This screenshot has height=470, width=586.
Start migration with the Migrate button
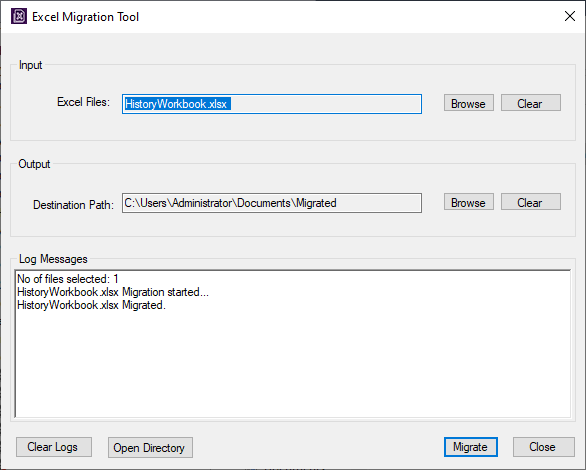pyautogui.click(x=471, y=447)
